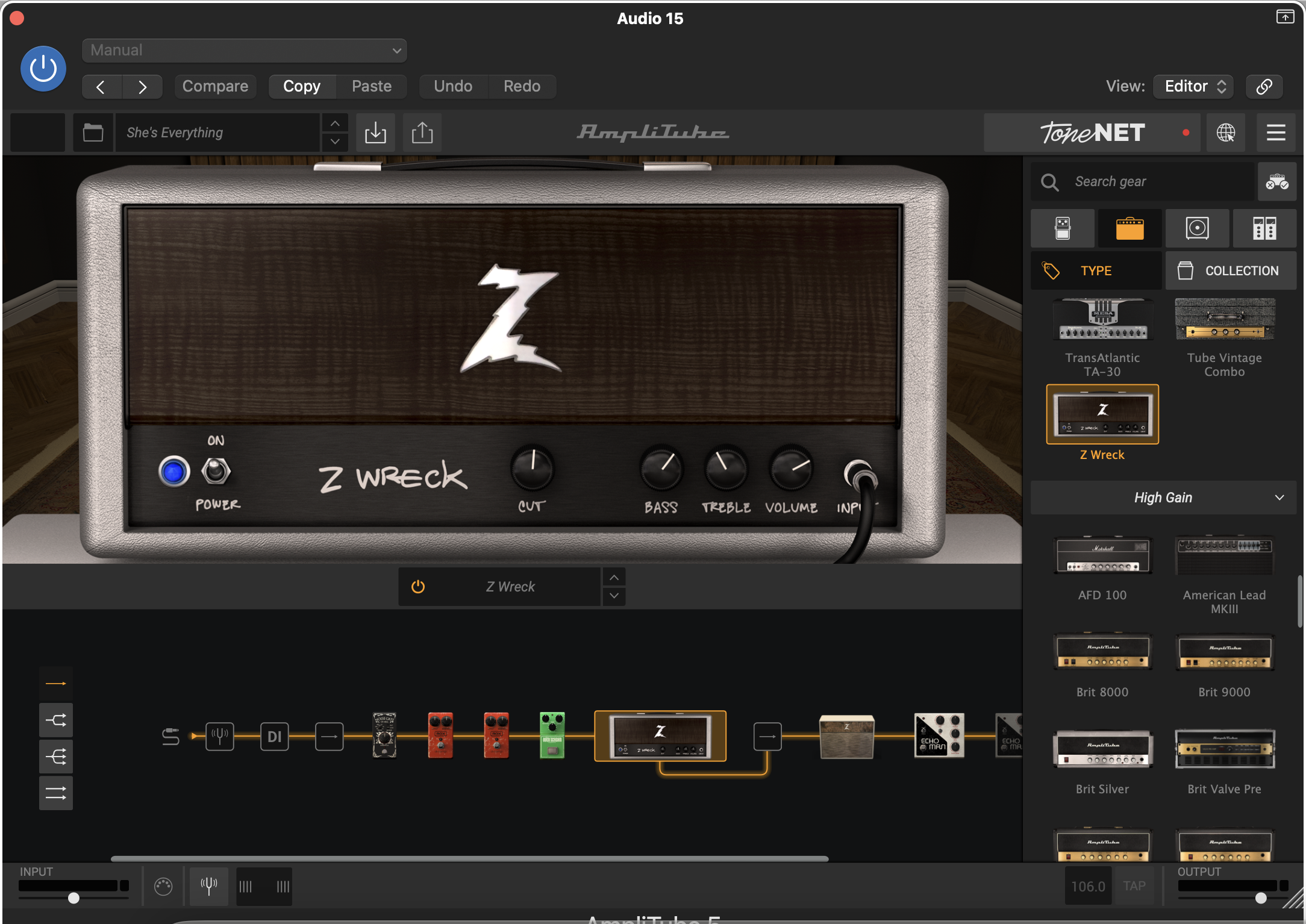Choose the Brit Valve Pre amp
Image resolution: width=1306 pixels, height=924 pixels.
click(x=1224, y=763)
